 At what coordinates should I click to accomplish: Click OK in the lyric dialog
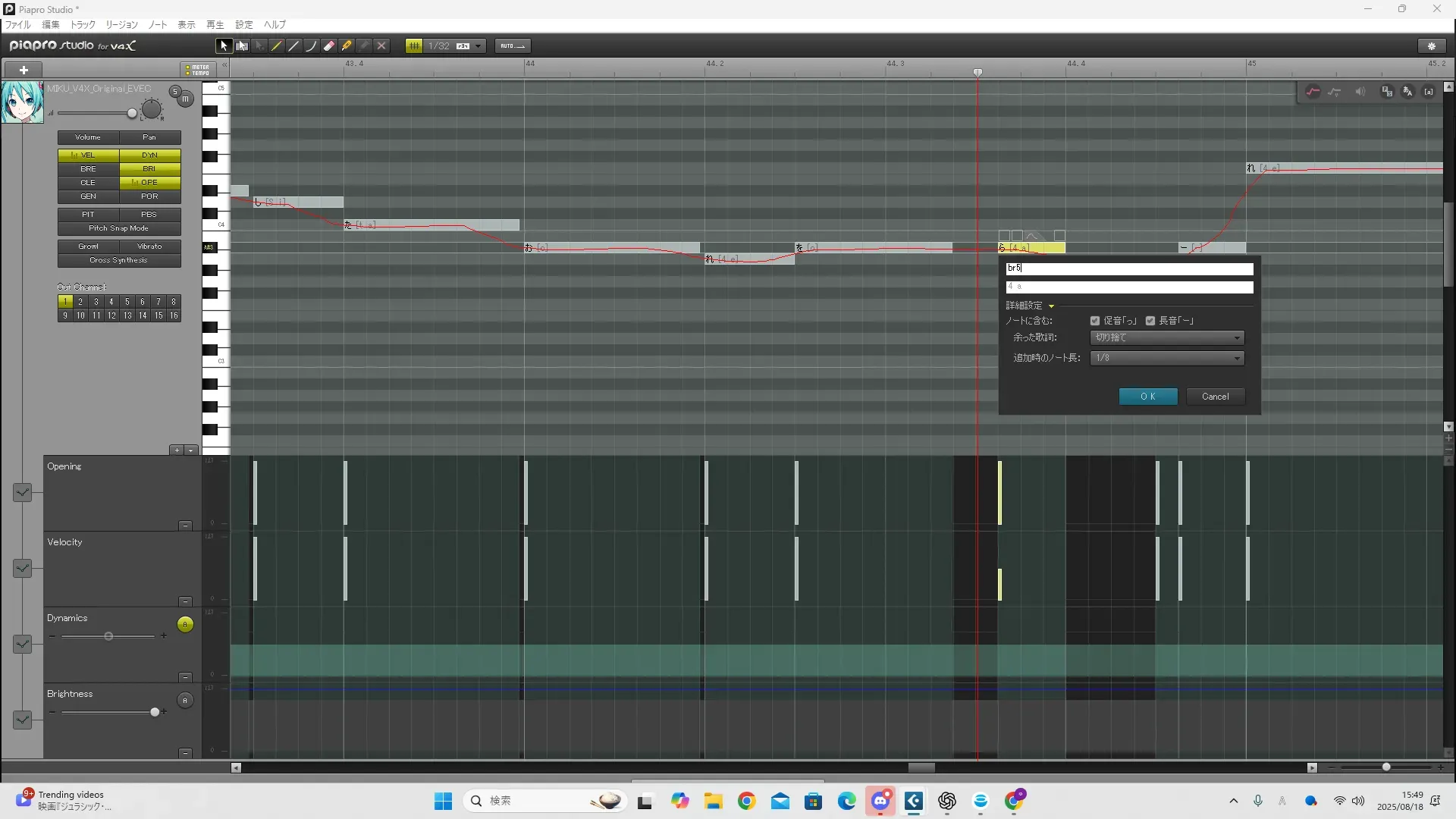tap(1148, 397)
